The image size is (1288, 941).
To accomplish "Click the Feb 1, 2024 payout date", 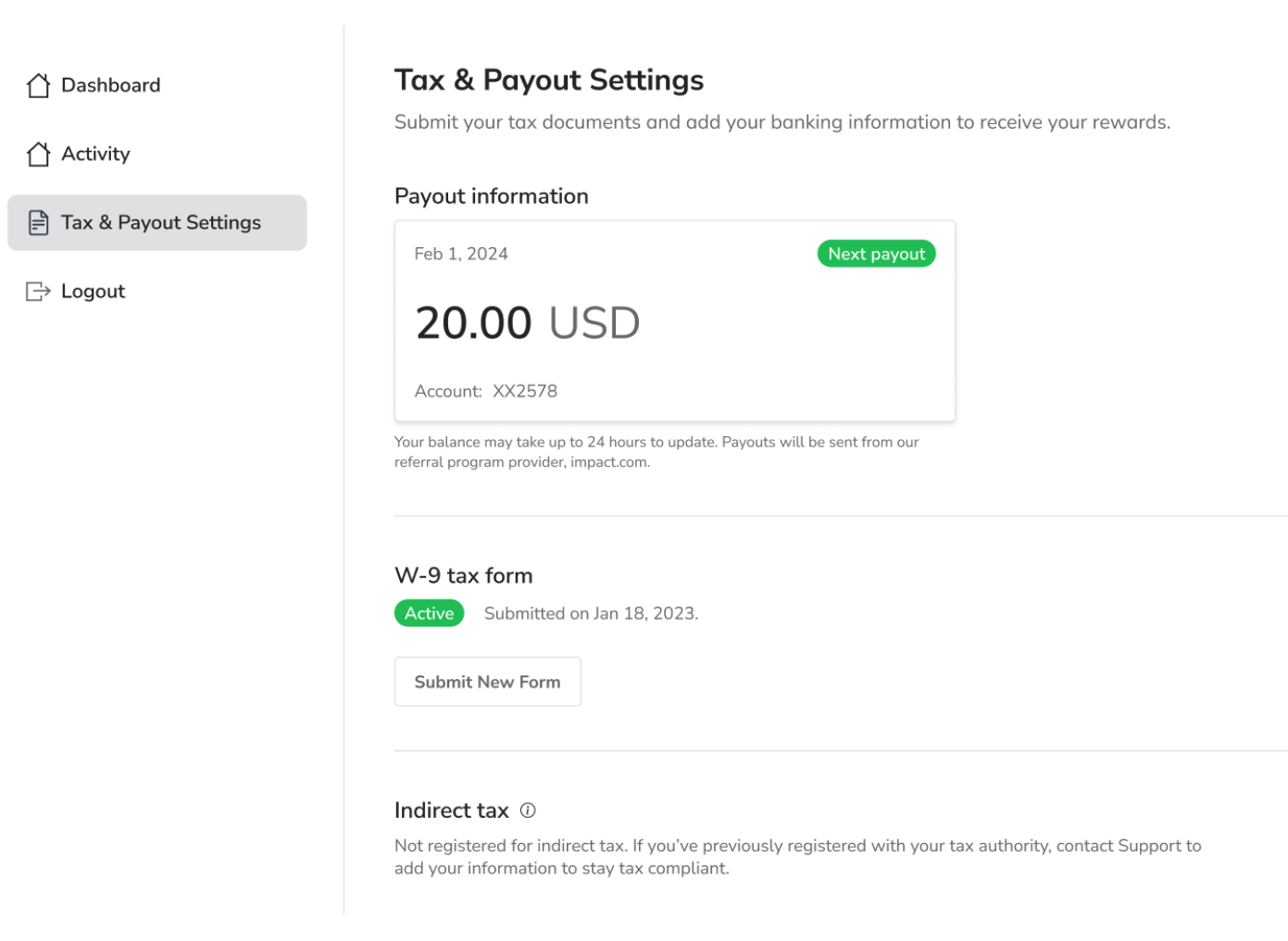I will tap(461, 254).
